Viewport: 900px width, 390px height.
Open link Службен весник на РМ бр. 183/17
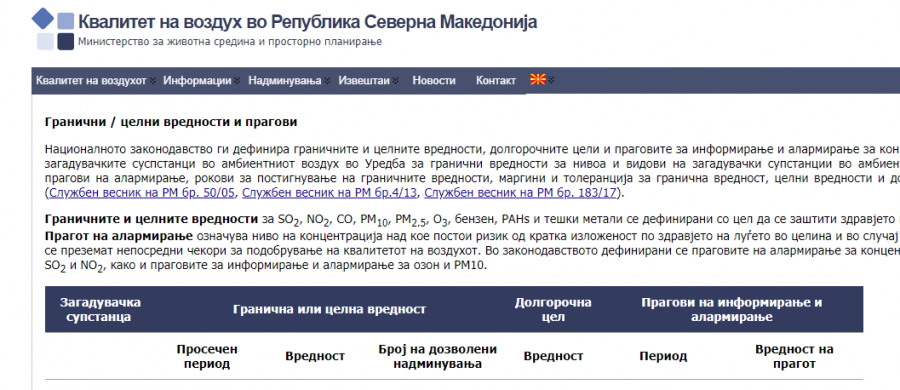pos(520,192)
